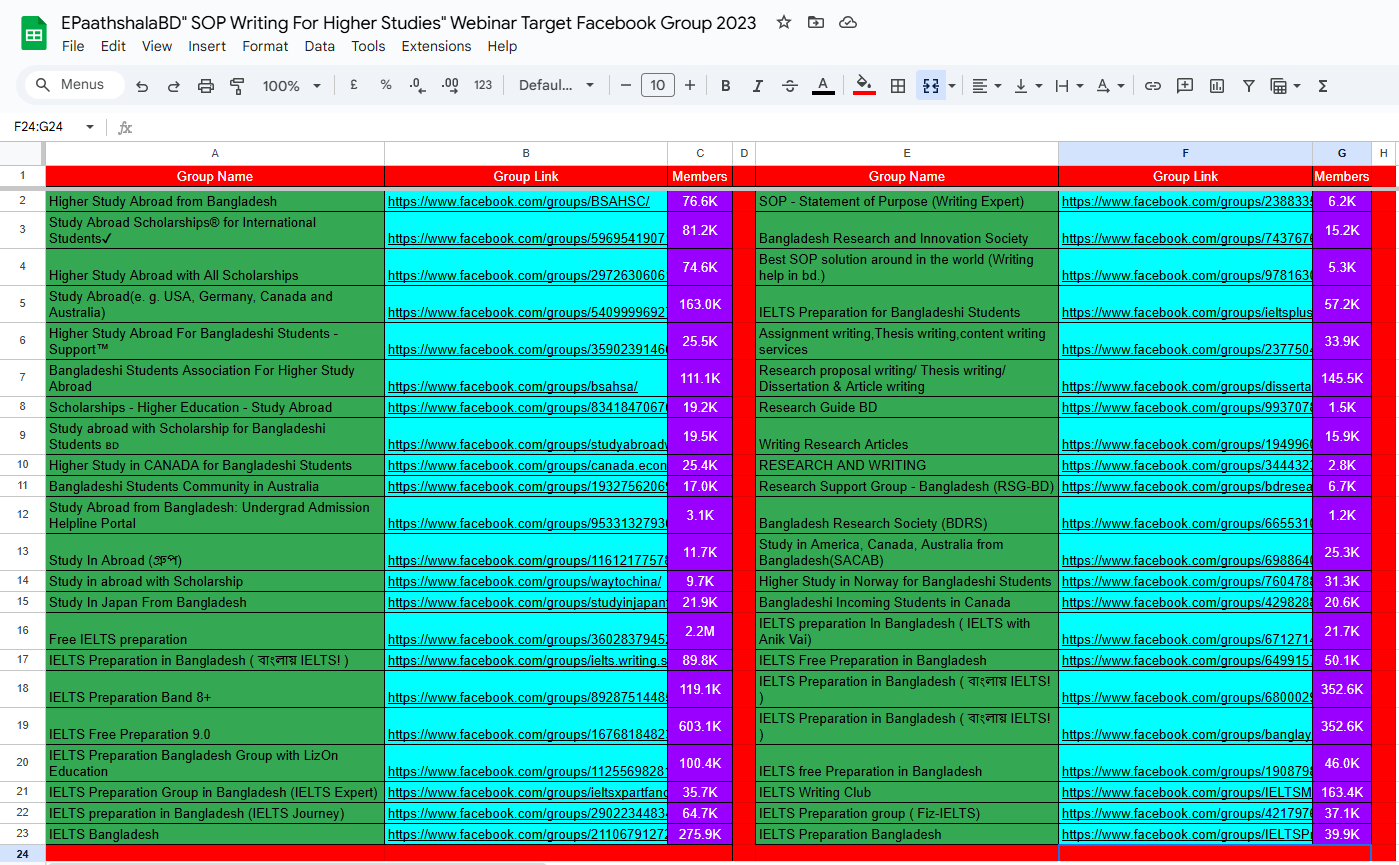Star this spreadsheet document
The image size is (1399, 865).
point(784,22)
